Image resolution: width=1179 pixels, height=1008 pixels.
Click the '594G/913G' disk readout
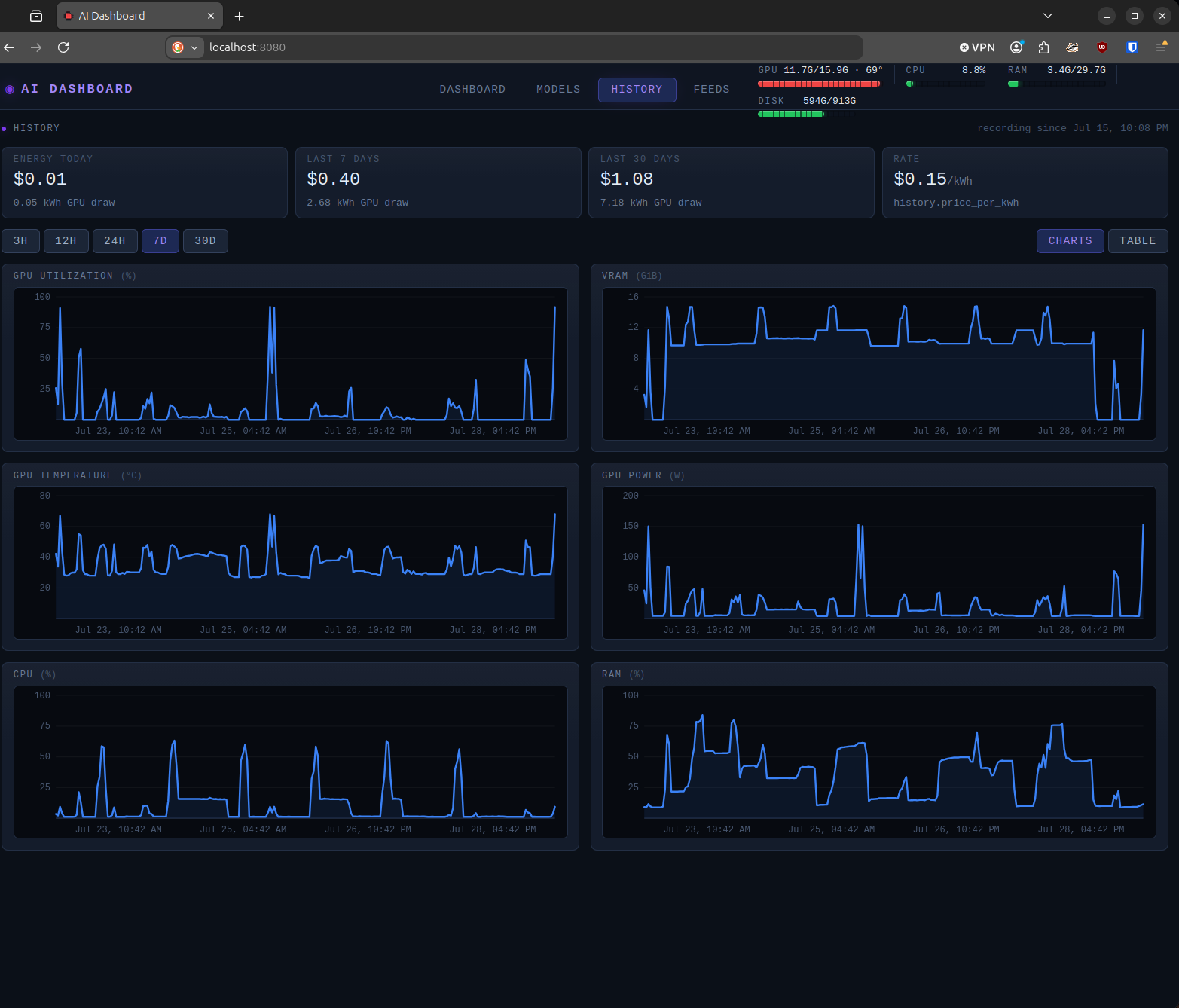tap(829, 101)
